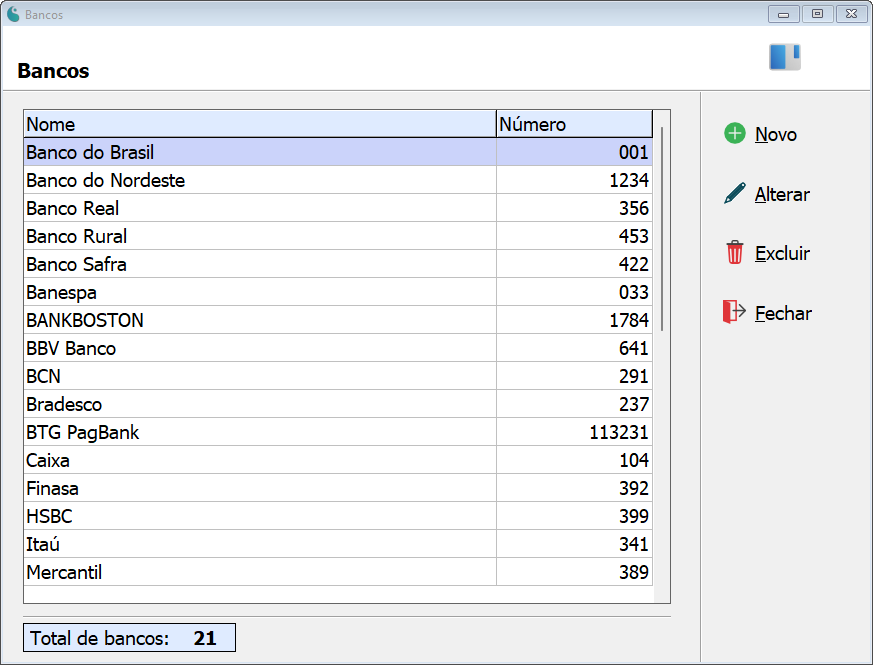
Task: Click the blue book icon in header
Action: click(x=784, y=57)
